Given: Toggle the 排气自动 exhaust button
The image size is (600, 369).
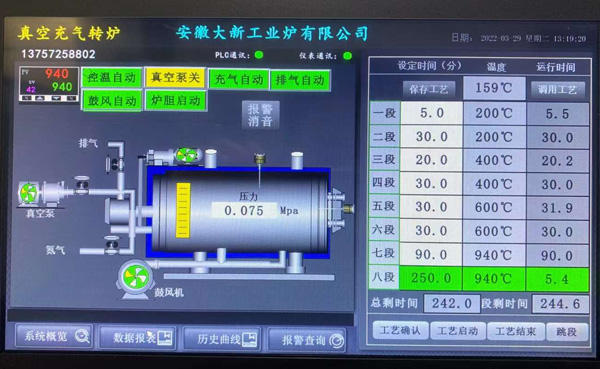Looking at the screenshot, I should click(300, 80).
